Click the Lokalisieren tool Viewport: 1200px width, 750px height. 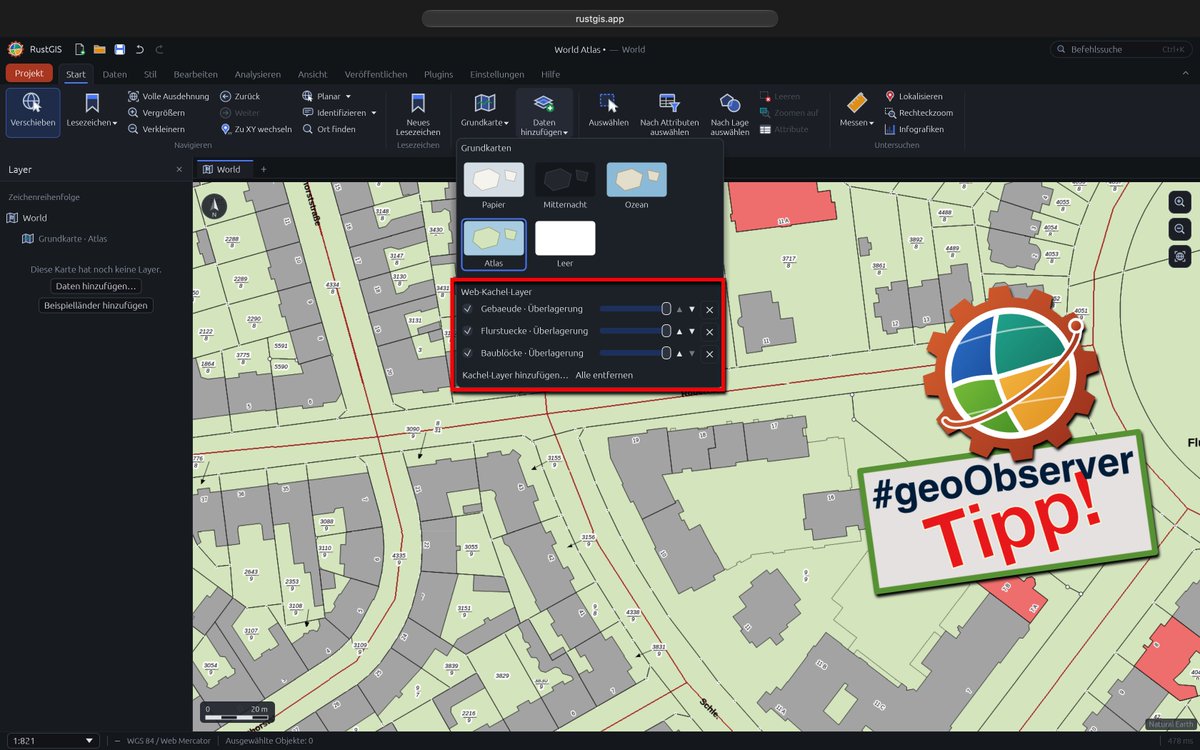pyautogui.click(x=914, y=96)
